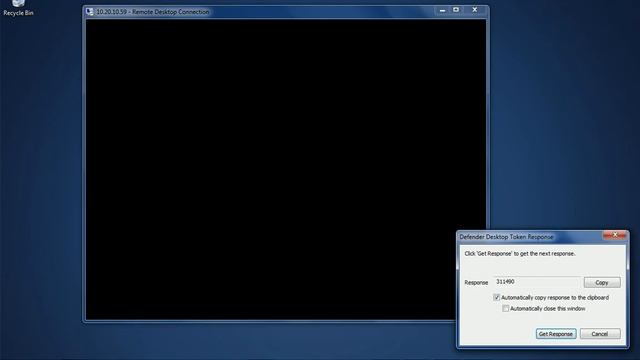Click the Copy button next to Response
The image size is (640, 360).
pos(602,282)
